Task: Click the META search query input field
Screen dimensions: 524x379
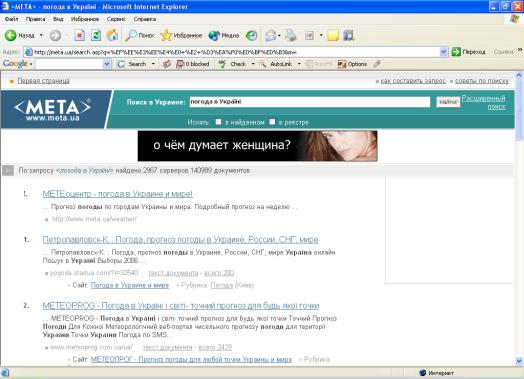Action: pyautogui.click(x=310, y=102)
